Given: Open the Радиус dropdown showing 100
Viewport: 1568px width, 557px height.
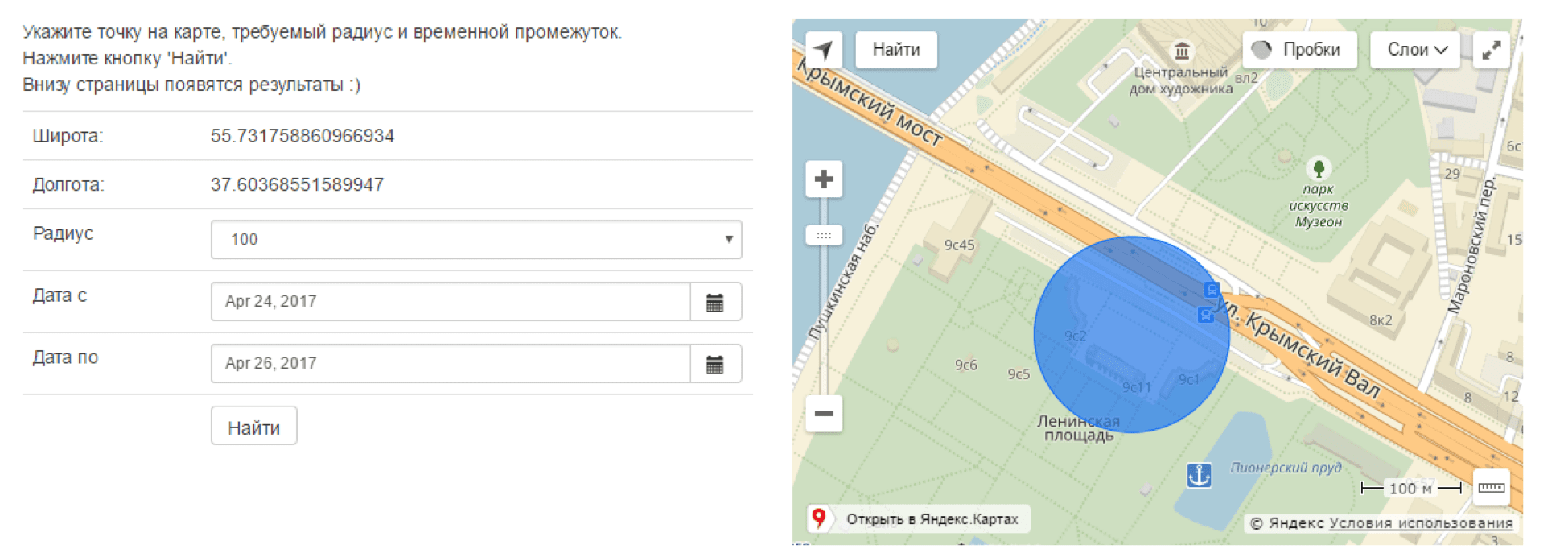Looking at the screenshot, I should pos(475,240).
